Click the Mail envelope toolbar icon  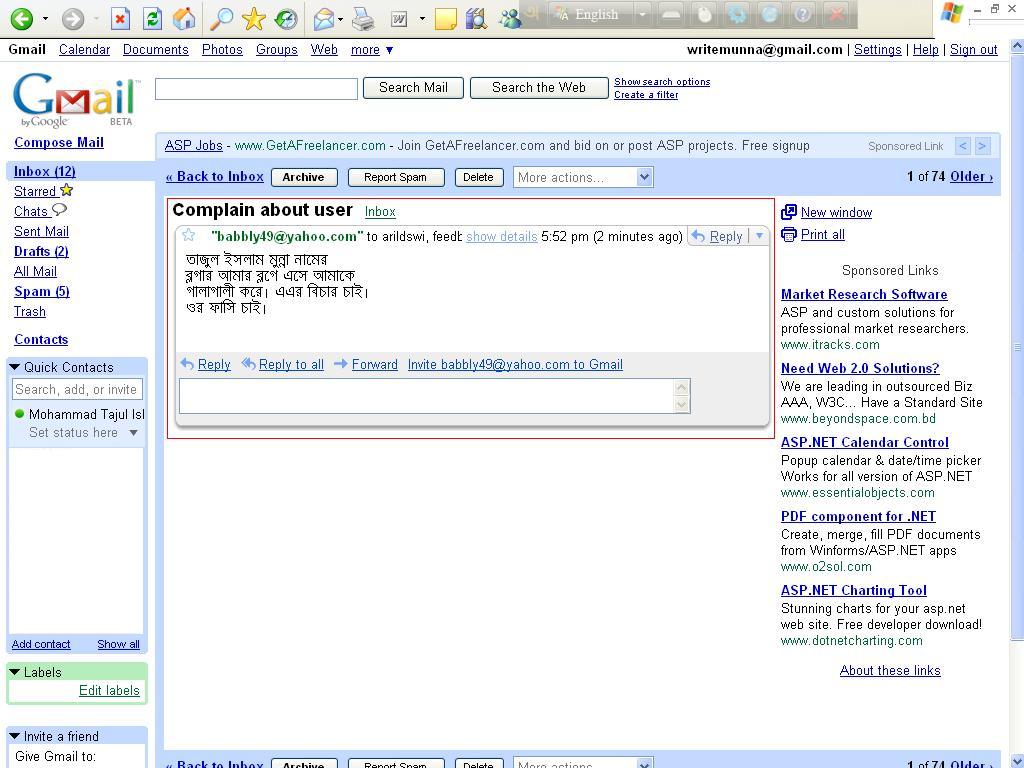323,19
